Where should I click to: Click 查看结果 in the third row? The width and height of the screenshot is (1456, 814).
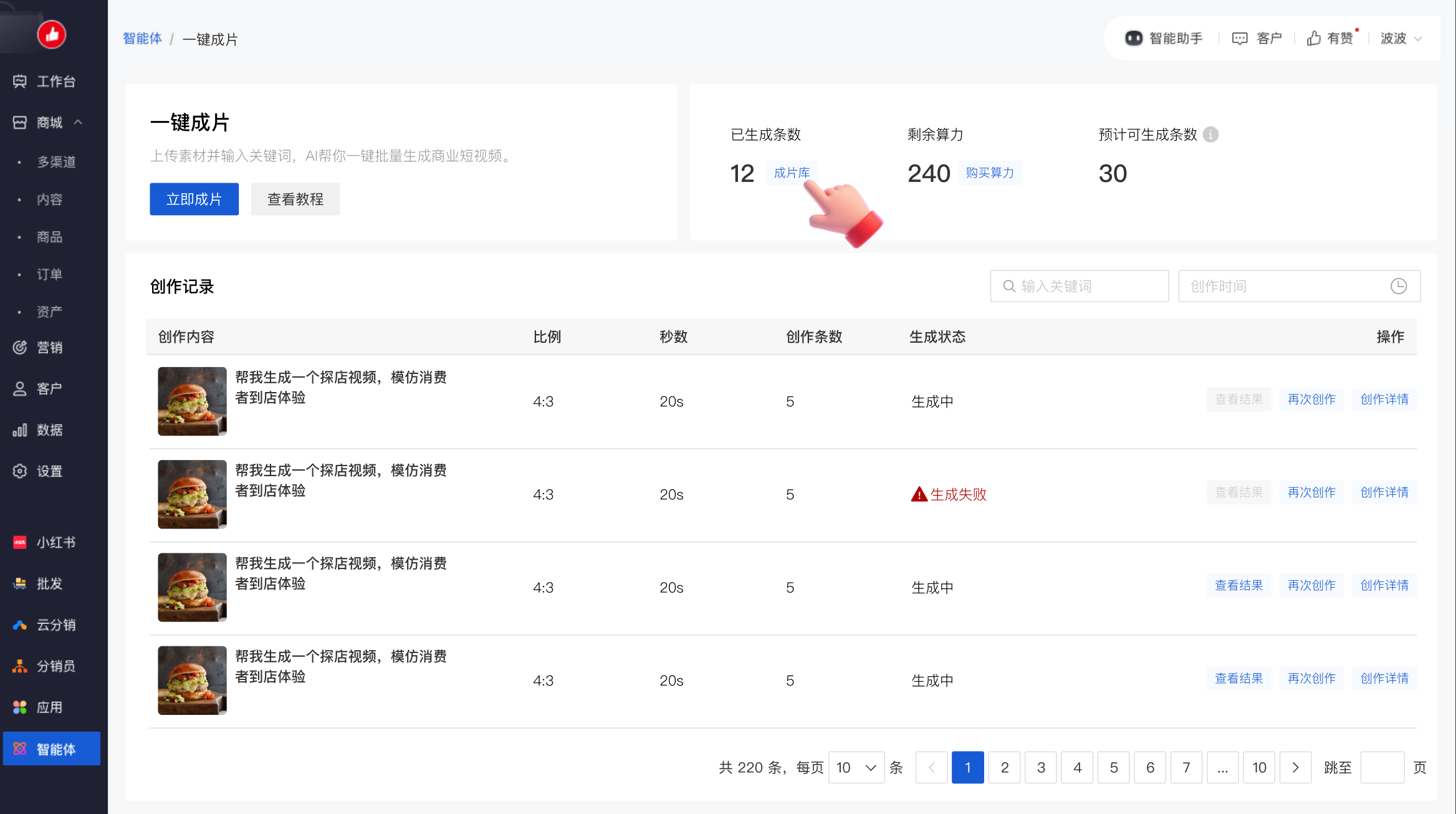tap(1238, 585)
